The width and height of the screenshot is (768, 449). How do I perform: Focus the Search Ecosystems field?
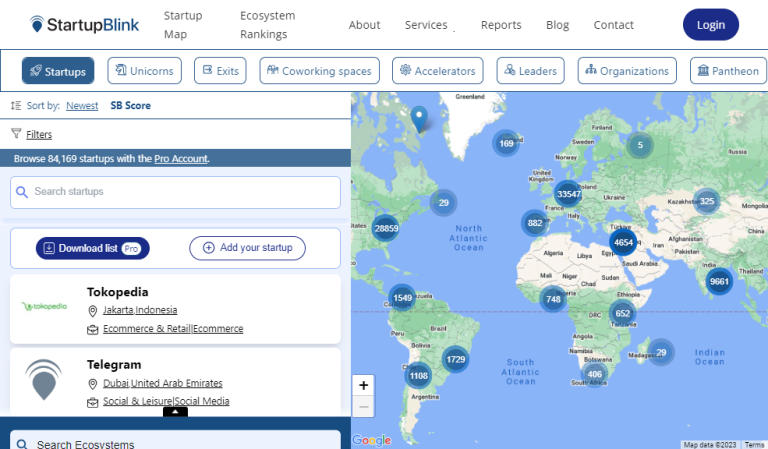click(175, 440)
